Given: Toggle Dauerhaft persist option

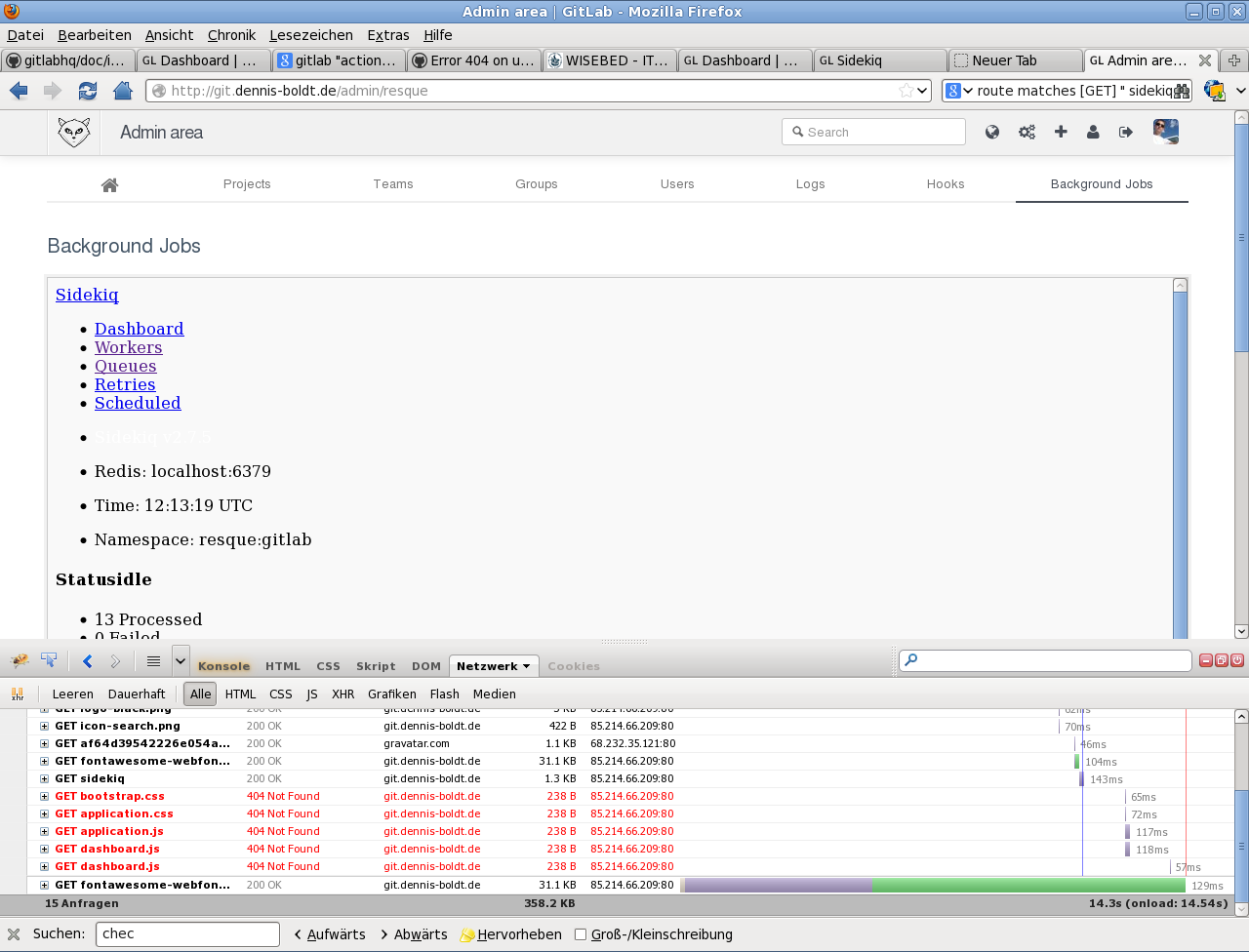Looking at the screenshot, I should click(137, 694).
